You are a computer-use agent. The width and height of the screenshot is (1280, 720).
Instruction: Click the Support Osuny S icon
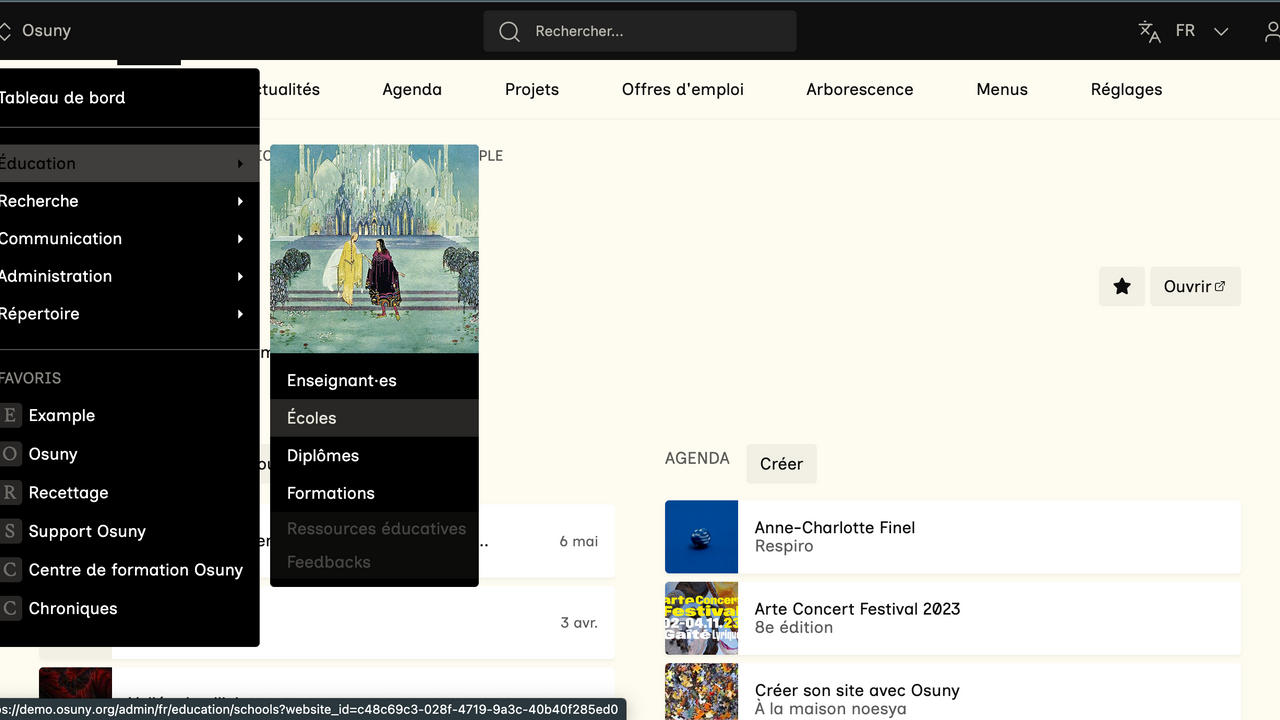click(10, 531)
